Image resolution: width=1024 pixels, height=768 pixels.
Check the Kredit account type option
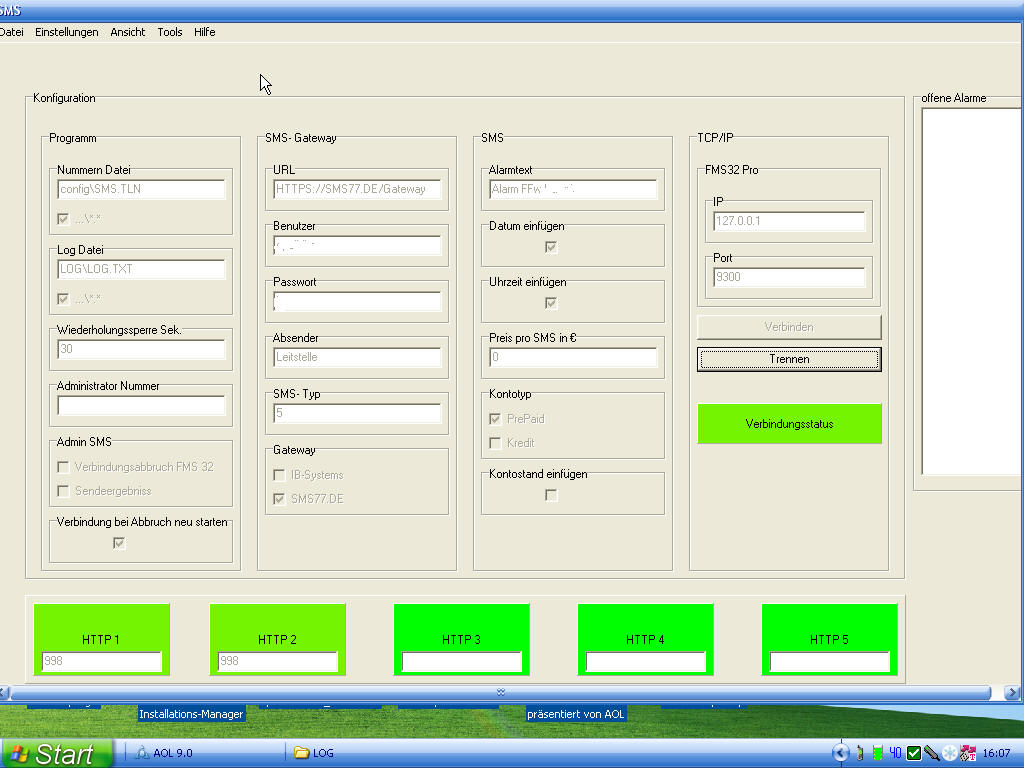(x=495, y=442)
